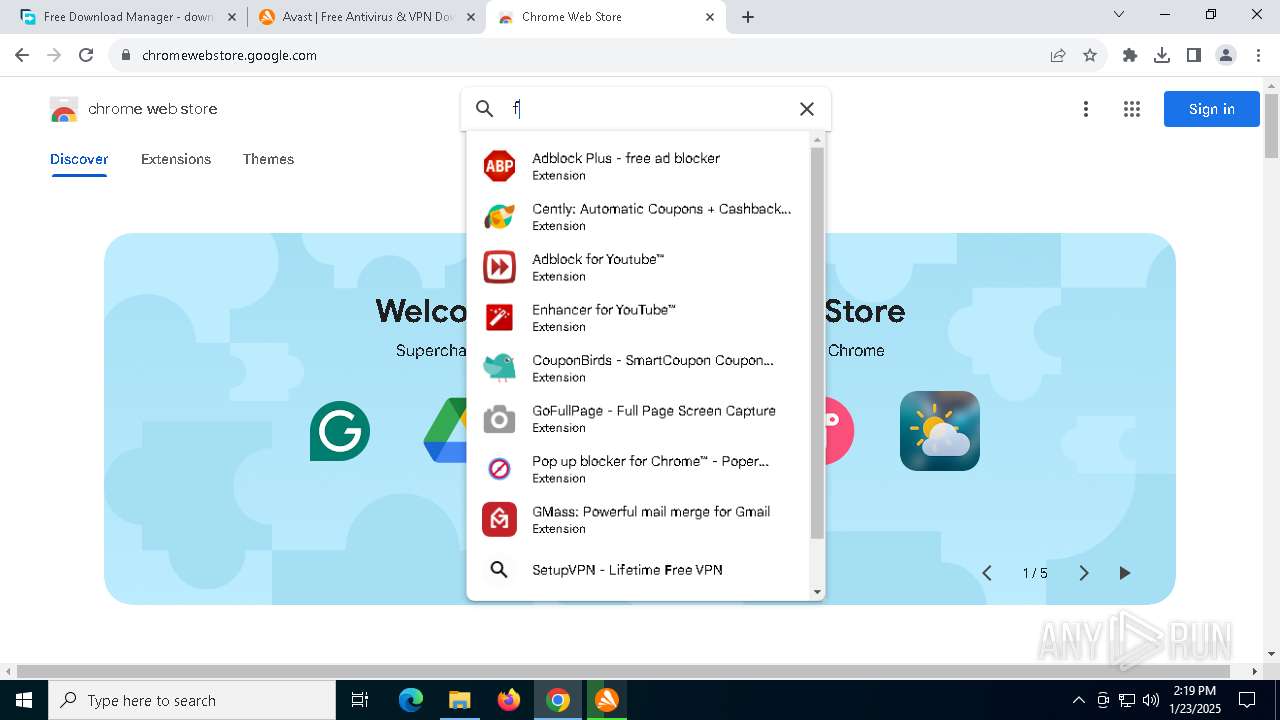Open the Google apps grid

1132,109
